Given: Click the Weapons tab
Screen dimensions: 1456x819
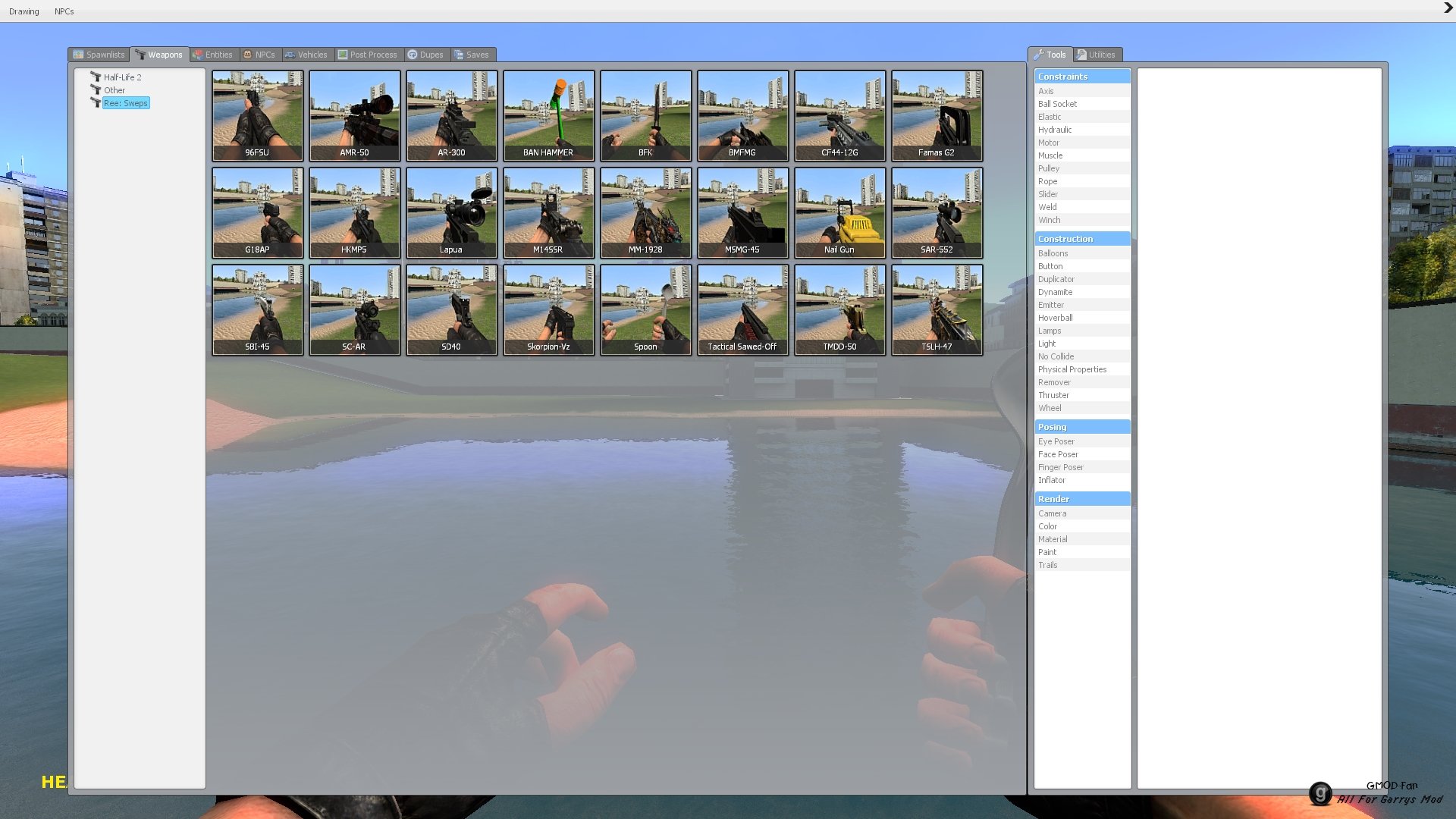Looking at the screenshot, I should pos(159,55).
